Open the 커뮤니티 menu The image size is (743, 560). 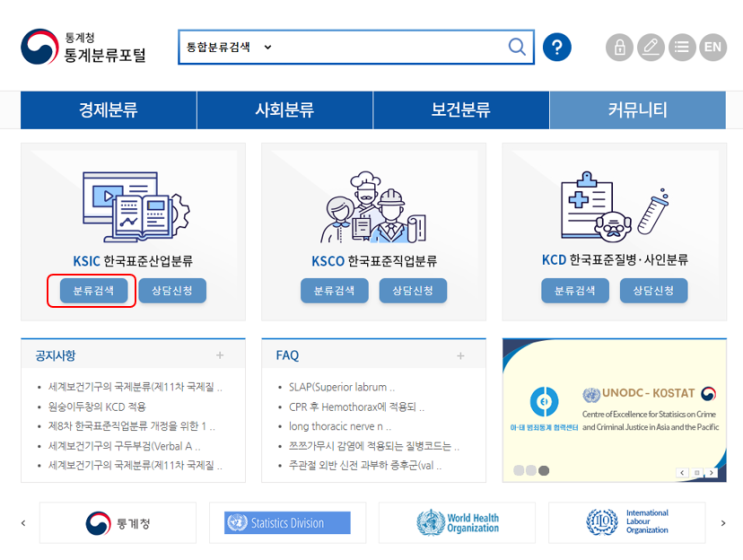[x=638, y=110]
